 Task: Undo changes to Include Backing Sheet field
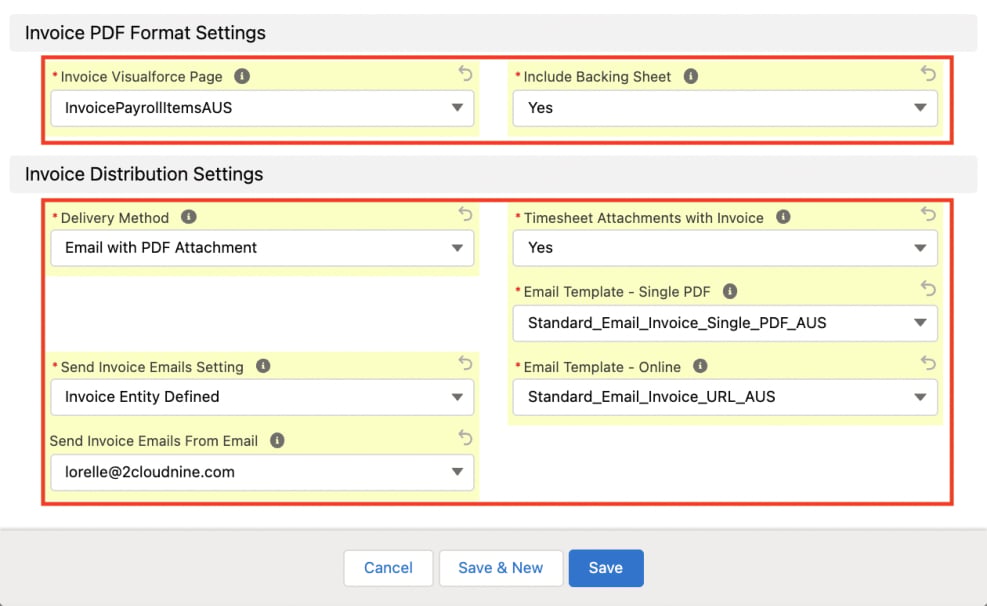click(928, 74)
